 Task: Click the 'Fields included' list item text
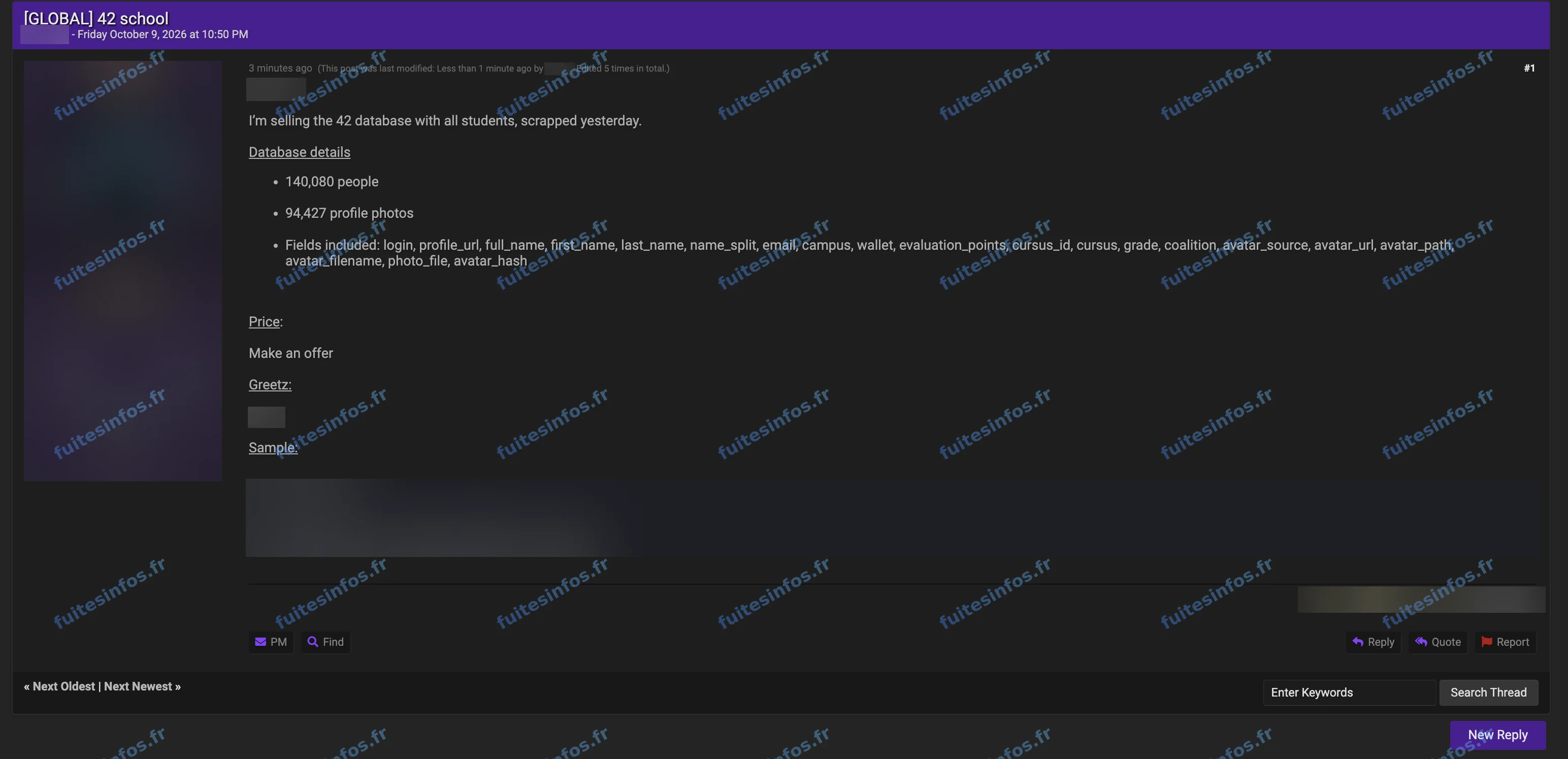click(x=869, y=253)
